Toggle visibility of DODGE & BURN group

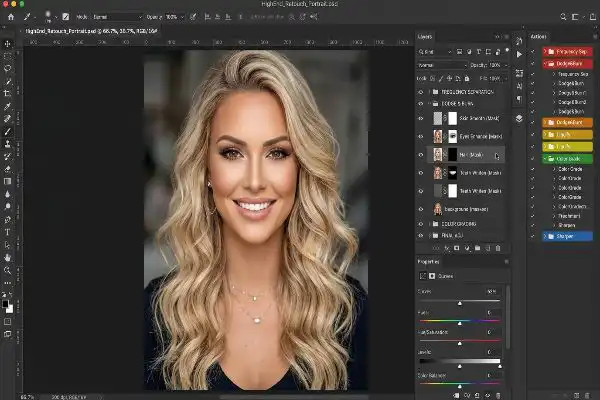[421, 104]
